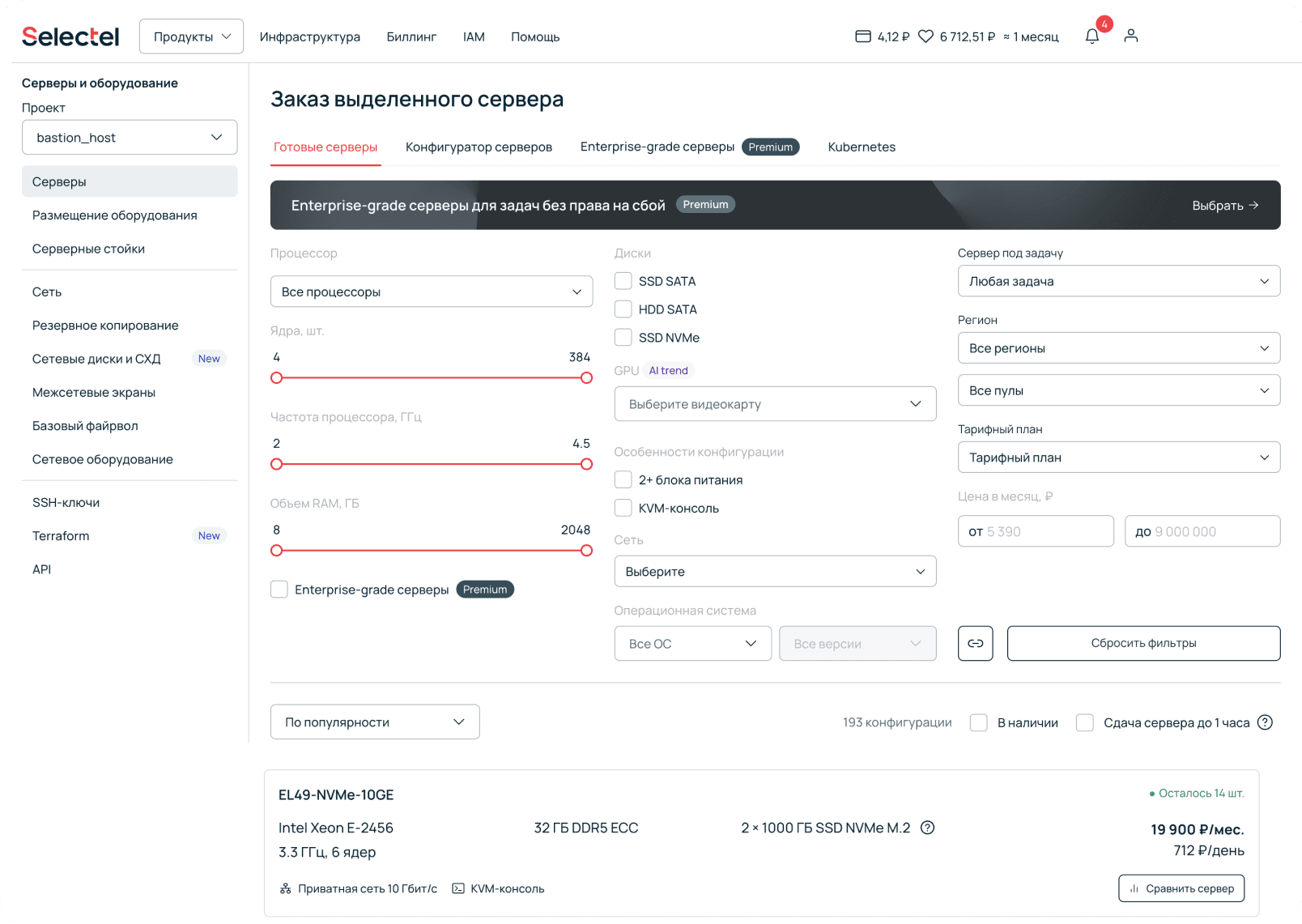This screenshot has height=924, width=1302.
Task: Focus minimum price от field
Action: pyautogui.click(x=1036, y=531)
